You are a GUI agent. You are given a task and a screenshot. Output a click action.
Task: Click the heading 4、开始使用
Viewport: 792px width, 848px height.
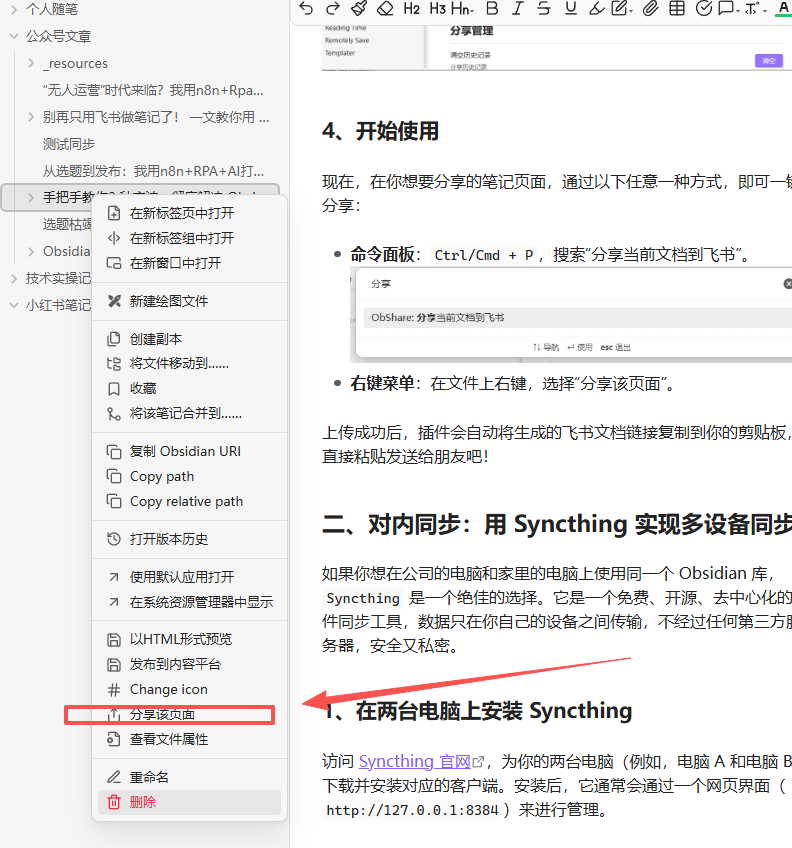(x=380, y=131)
